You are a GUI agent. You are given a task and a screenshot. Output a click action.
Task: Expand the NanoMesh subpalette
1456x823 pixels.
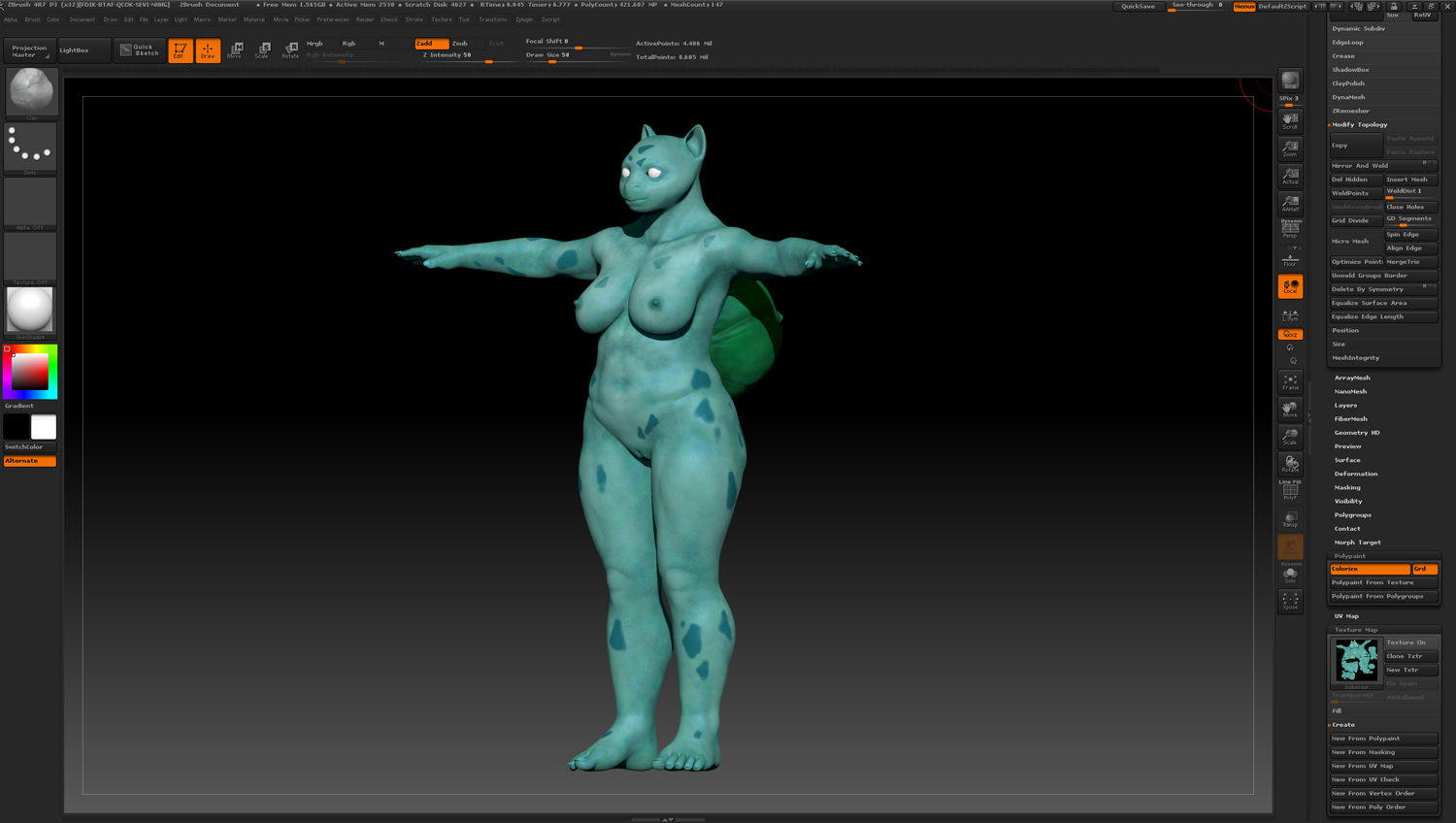[1350, 391]
